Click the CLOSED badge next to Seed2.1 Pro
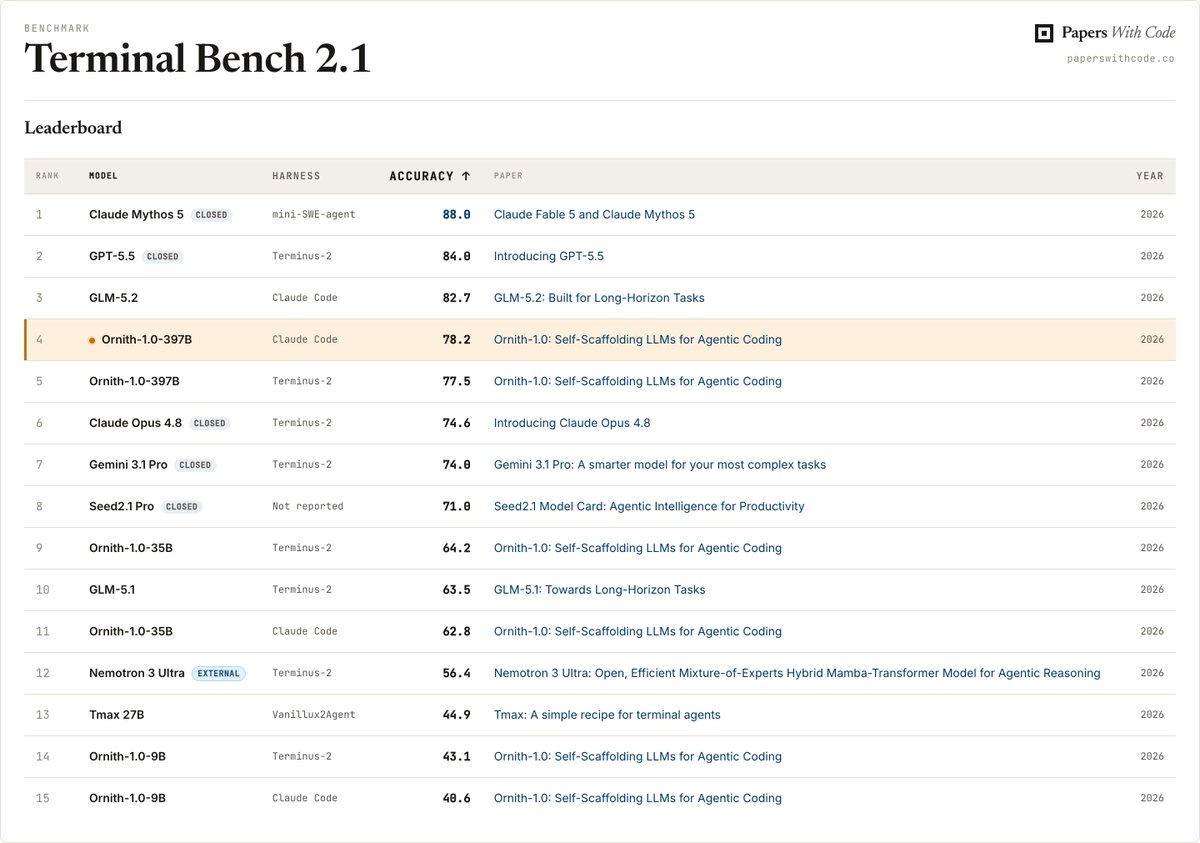1200x843 pixels. [181, 507]
